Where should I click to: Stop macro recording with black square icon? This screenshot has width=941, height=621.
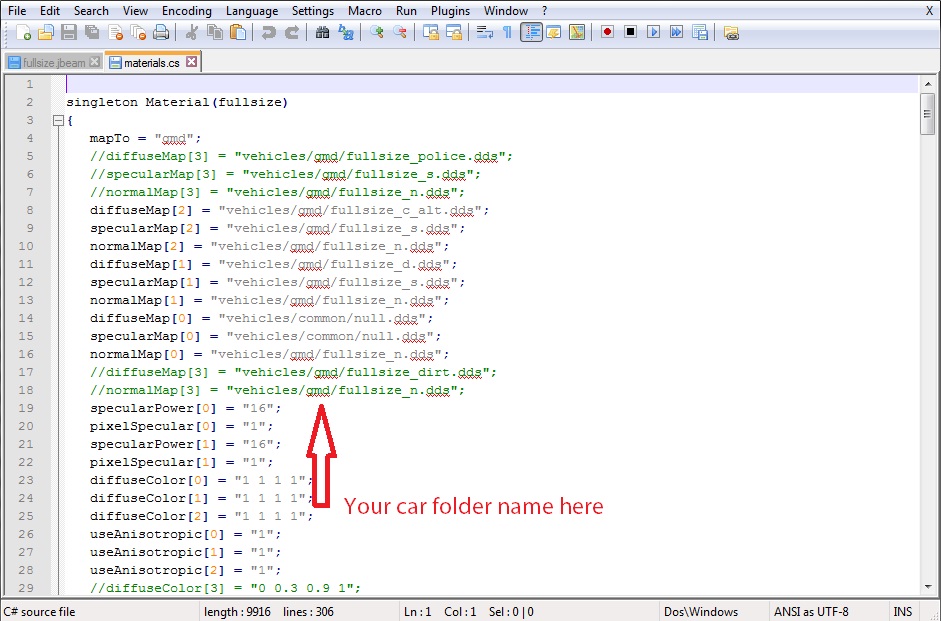pos(630,32)
